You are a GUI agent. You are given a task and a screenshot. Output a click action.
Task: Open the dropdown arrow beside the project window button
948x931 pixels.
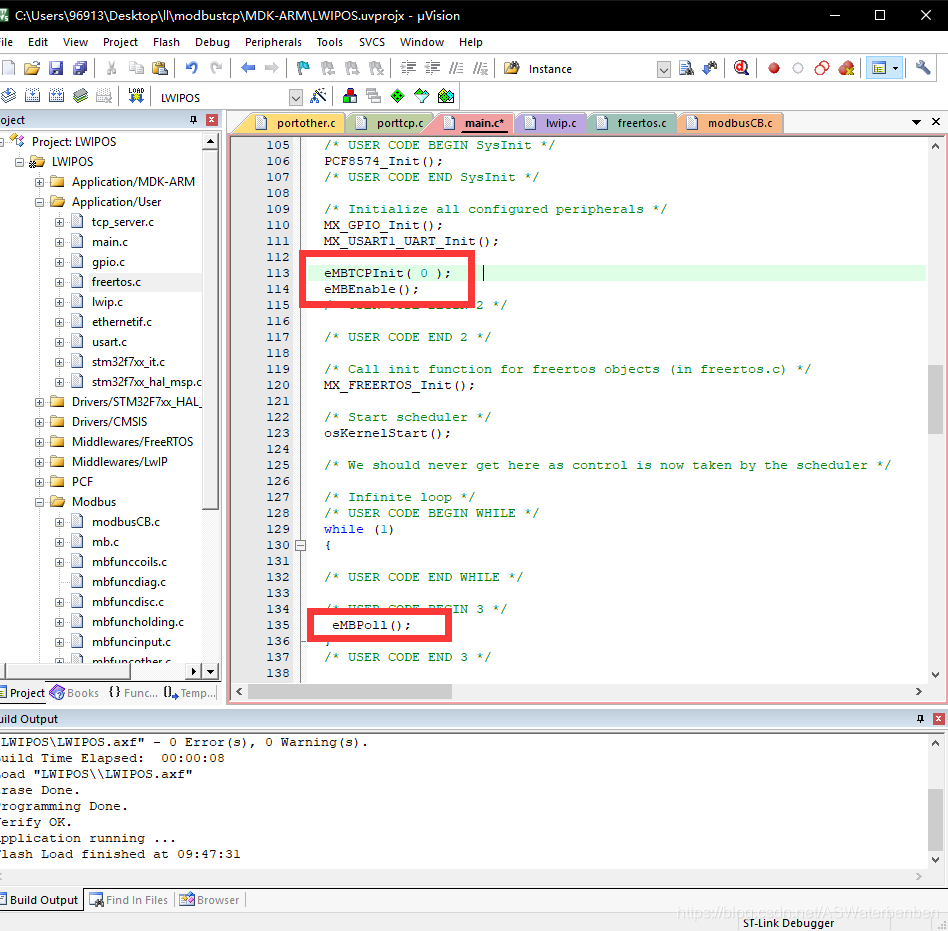point(895,68)
